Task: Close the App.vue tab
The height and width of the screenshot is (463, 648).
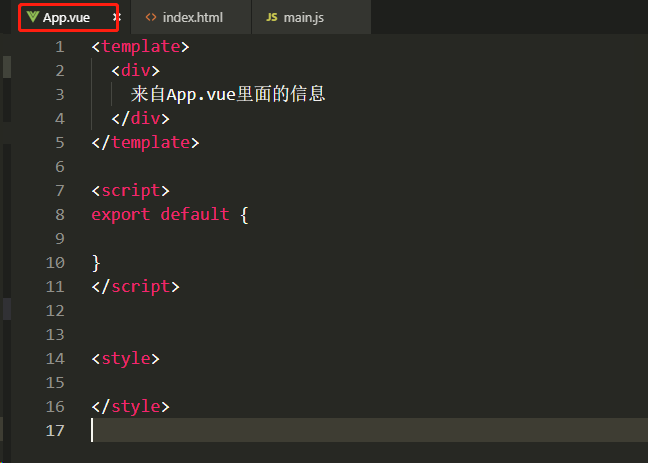Action: pos(117,17)
